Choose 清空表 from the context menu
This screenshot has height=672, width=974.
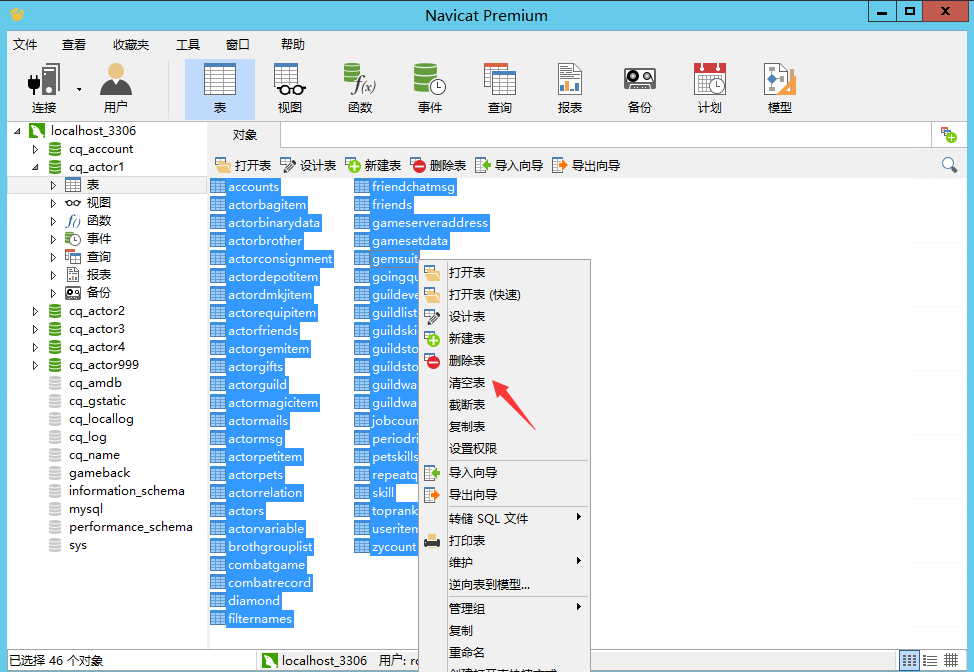click(467, 383)
